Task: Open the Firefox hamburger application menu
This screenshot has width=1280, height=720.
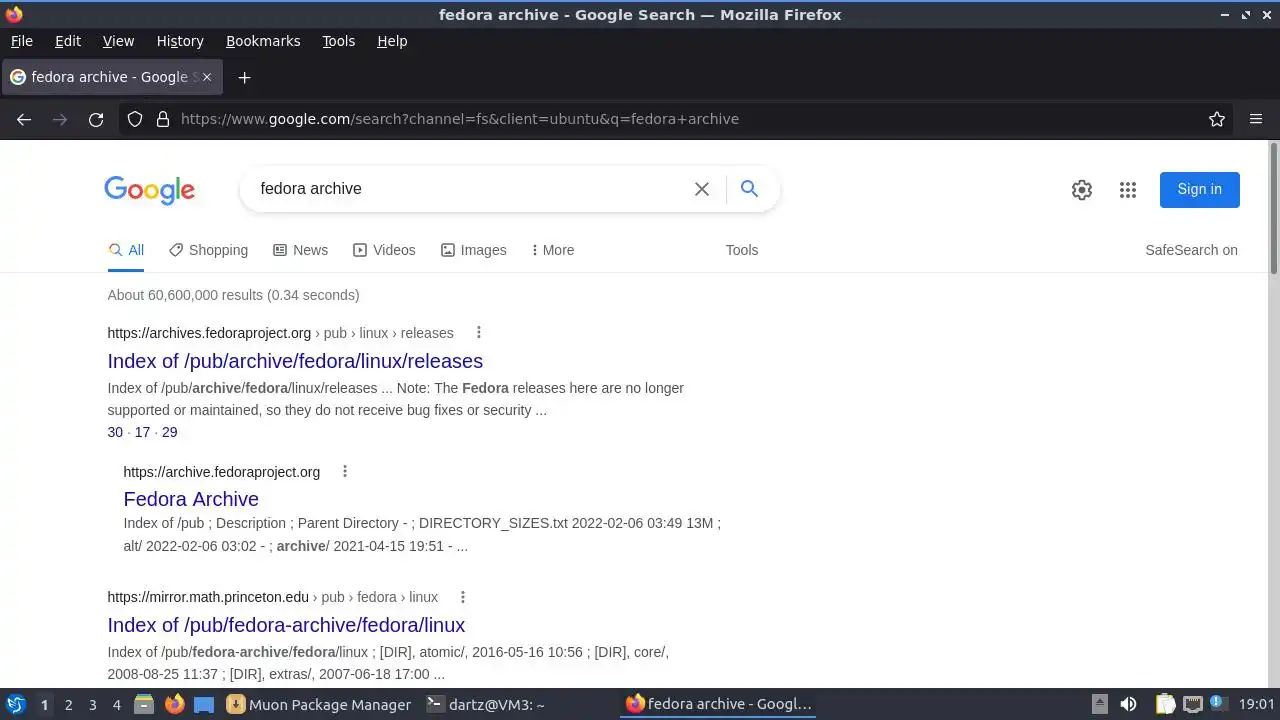Action: click(x=1256, y=119)
